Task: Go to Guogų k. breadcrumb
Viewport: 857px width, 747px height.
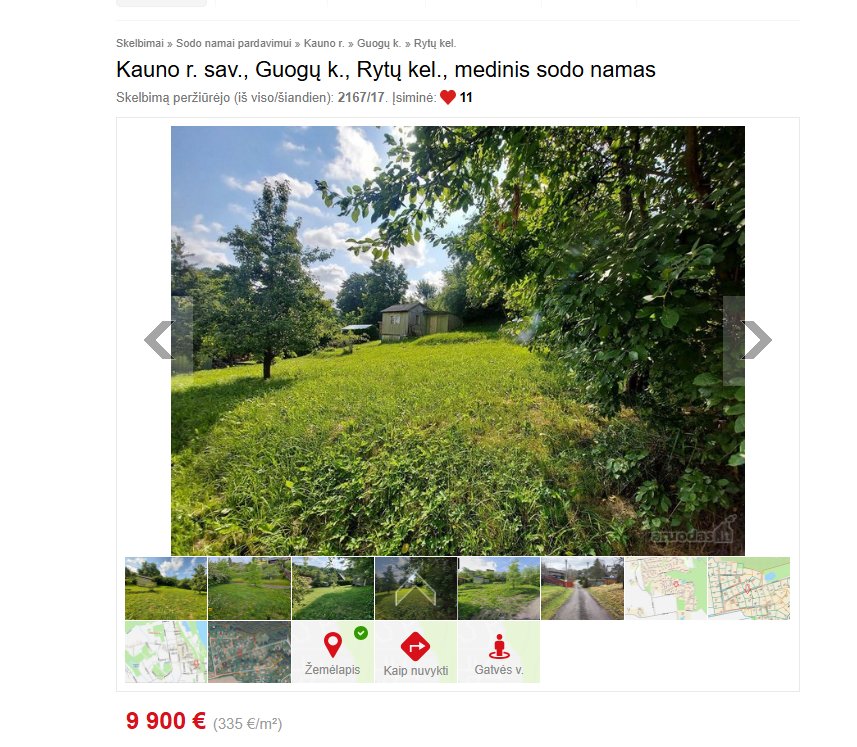Action: (x=379, y=43)
